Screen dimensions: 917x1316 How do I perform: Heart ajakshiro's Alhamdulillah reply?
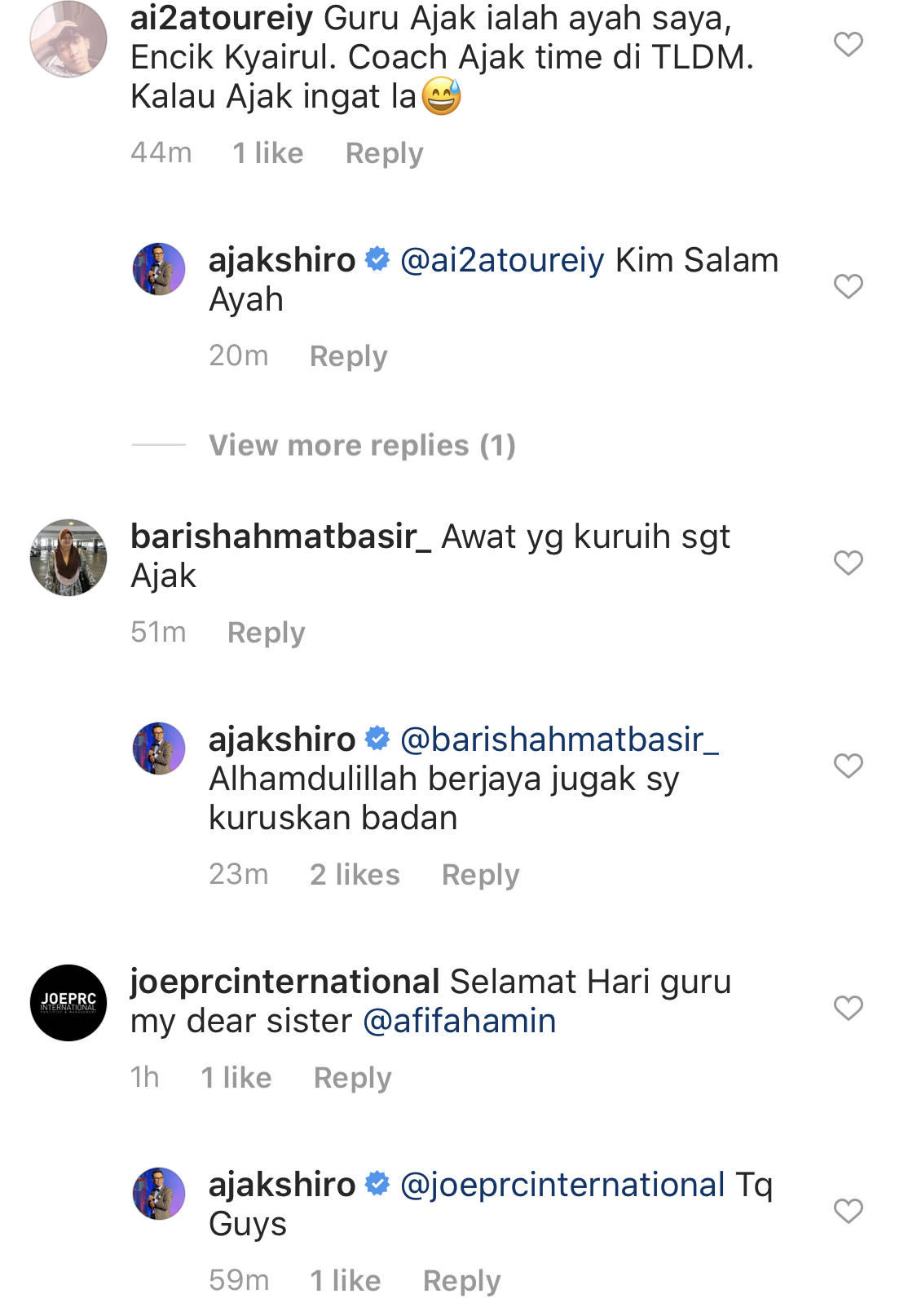tap(848, 766)
